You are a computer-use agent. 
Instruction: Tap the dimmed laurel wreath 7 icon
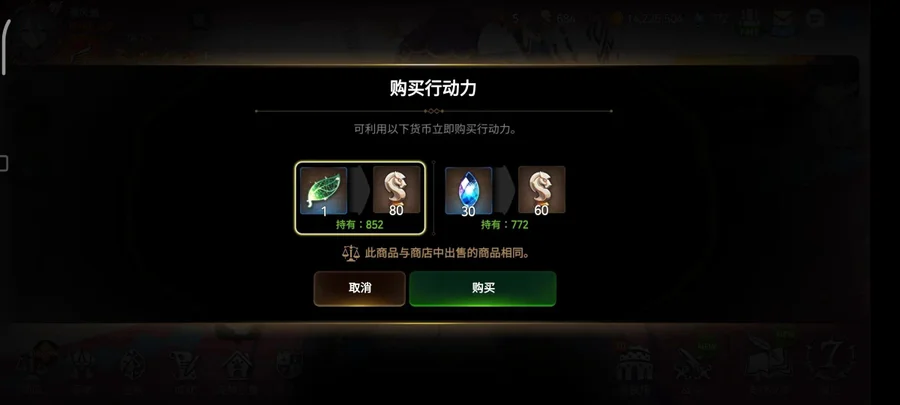pos(831,360)
